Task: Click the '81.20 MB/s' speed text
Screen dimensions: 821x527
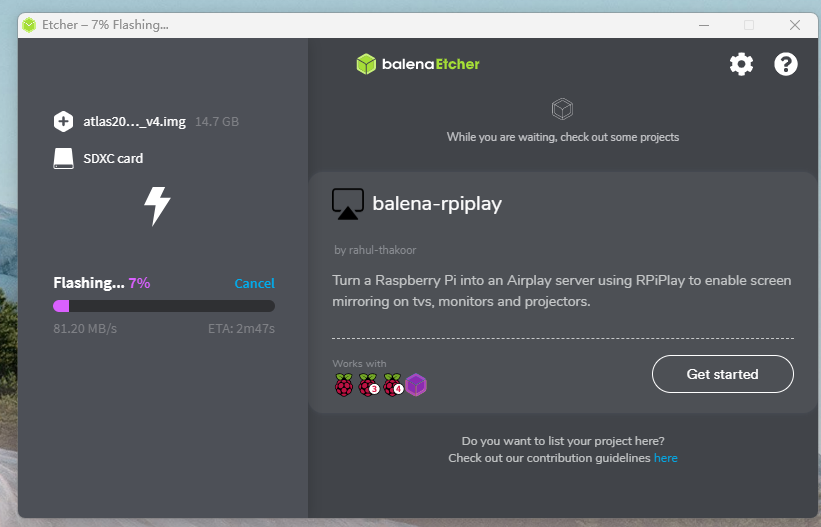Action: point(85,328)
